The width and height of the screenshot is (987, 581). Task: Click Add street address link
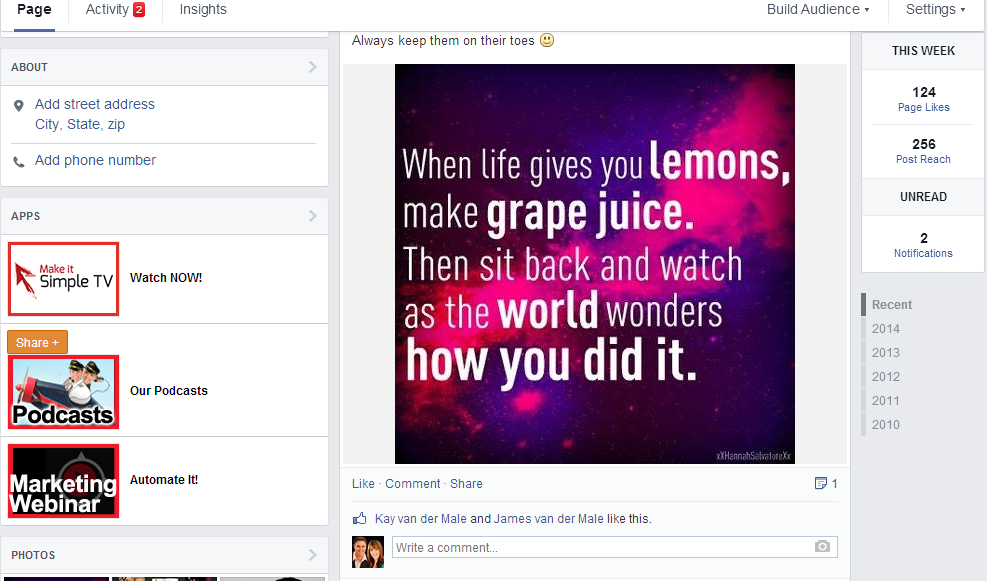pos(94,104)
